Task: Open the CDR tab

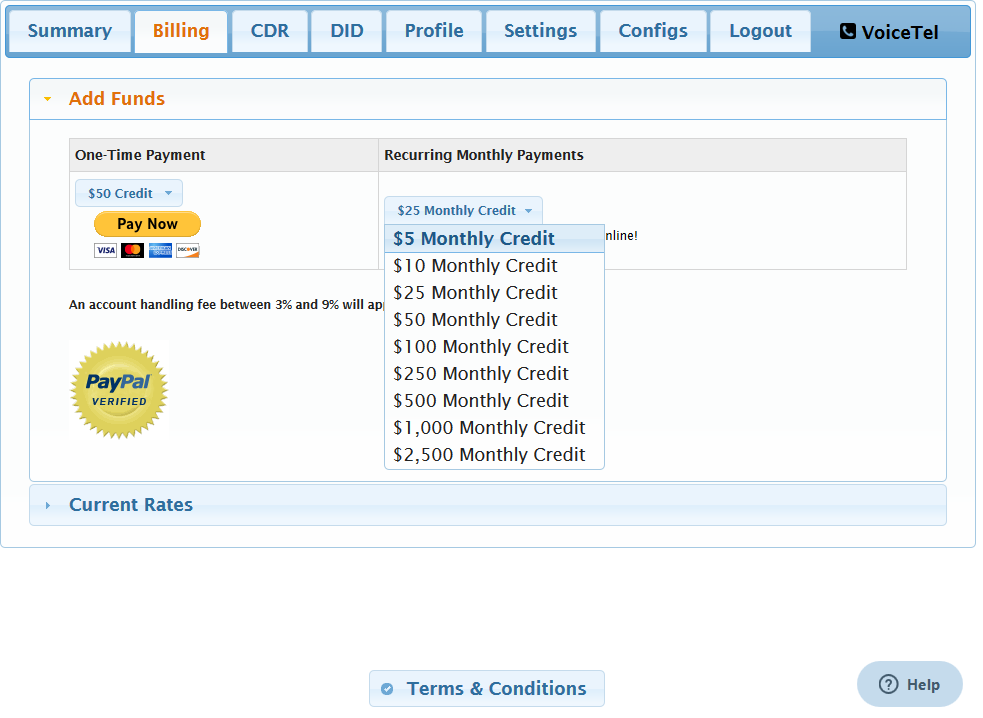Action: (x=270, y=31)
